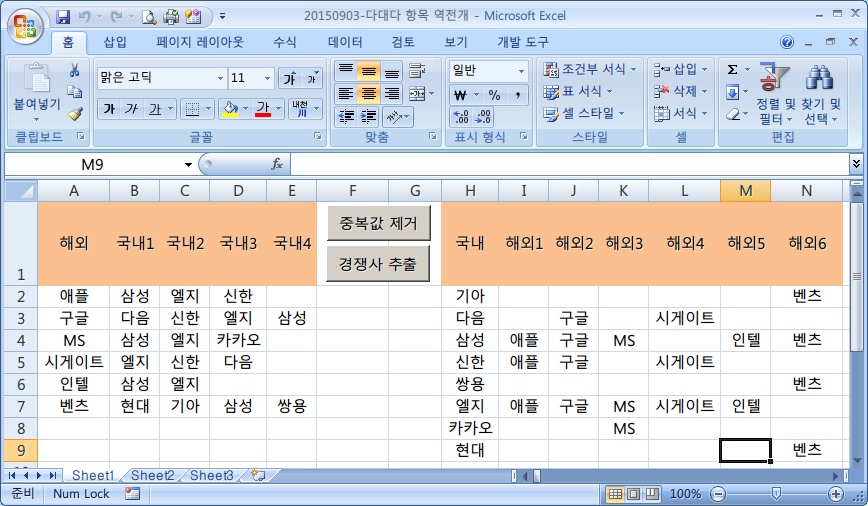868x506 pixels.
Task: Increase font size with the larger 가 icon
Action: pos(290,79)
